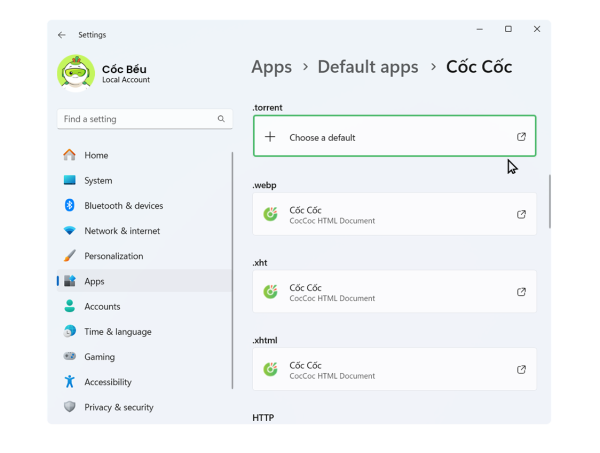This screenshot has height=453, width=600.
Task: Open Time & language settings
Action: point(145,332)
